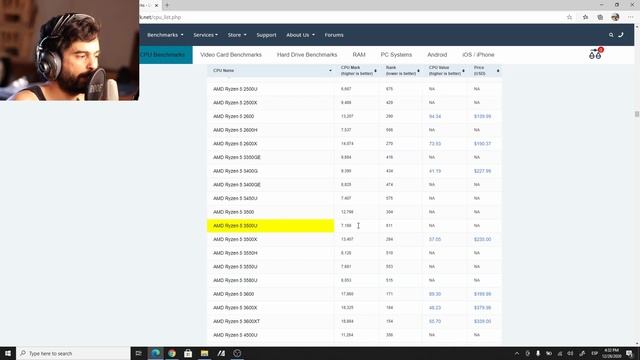The height and width of the screenshot is (360, 640).
Task: Click the Windows taskbar search box
Action: pos(73,353)
